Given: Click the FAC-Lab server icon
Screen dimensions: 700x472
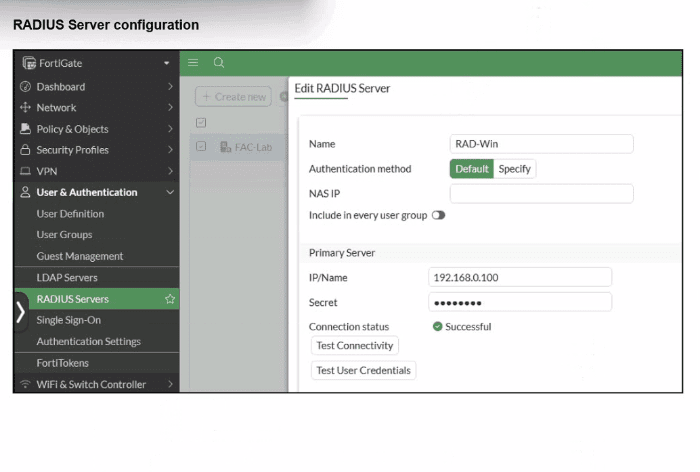Looking at the screenshot, I should click(226, 147).
